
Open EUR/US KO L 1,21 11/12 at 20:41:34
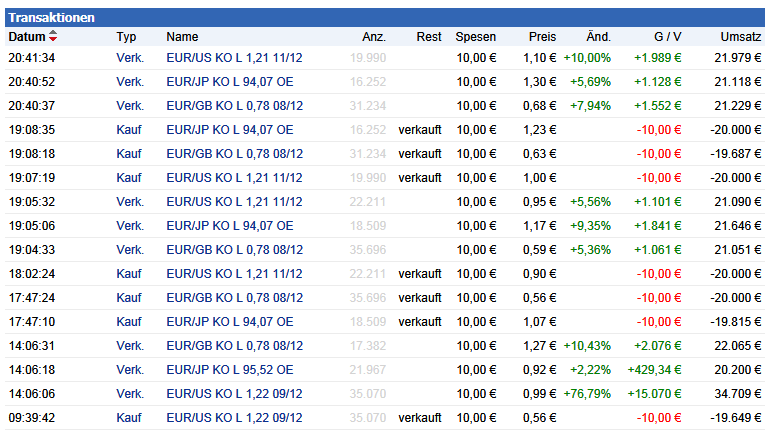pos(234,58)
